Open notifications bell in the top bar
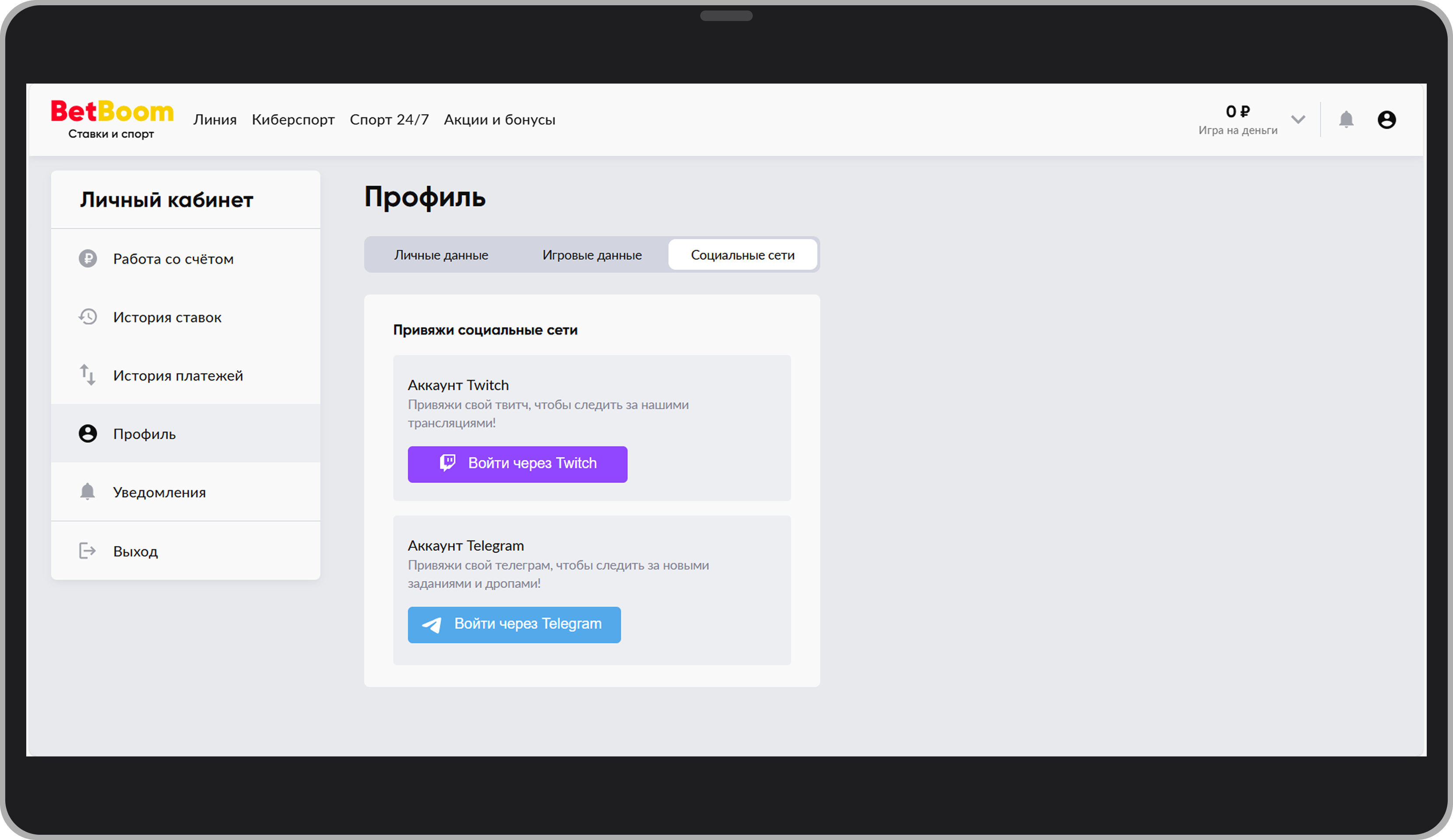This screenshot has height=840, width=1453. [1347, 119]
